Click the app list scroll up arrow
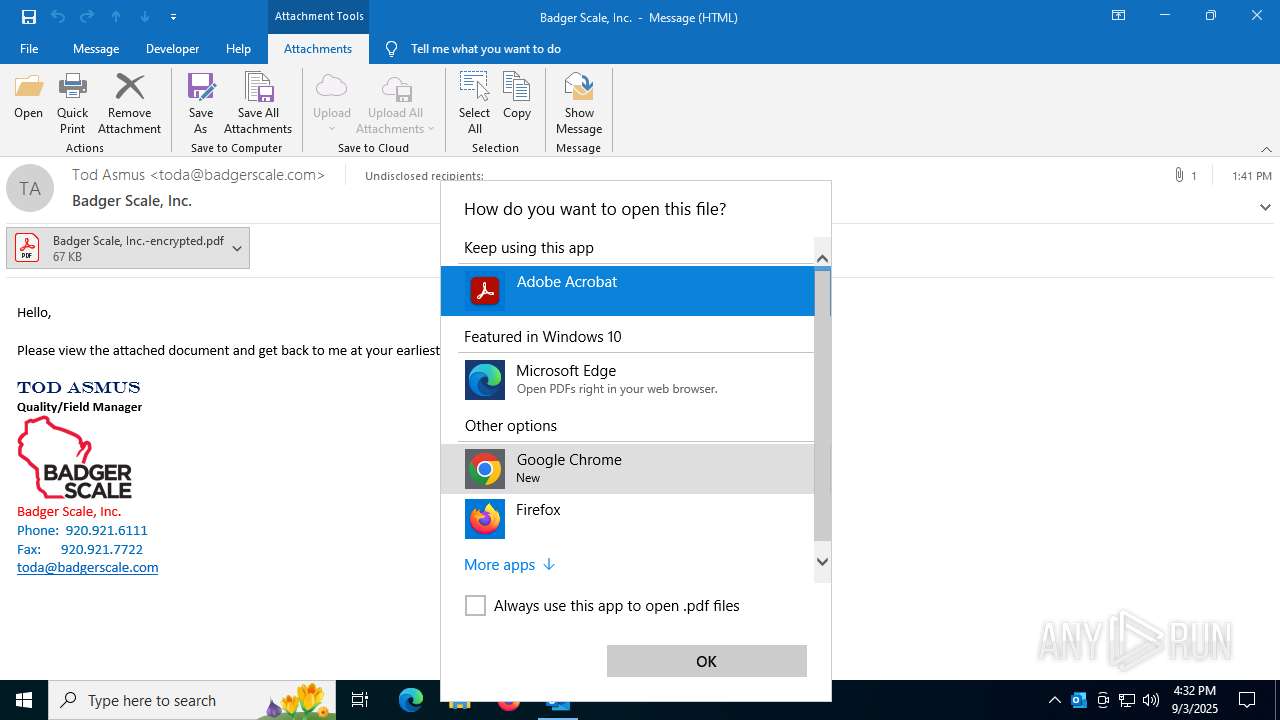This screenshot has width=1280, height=720. point(822,259)
